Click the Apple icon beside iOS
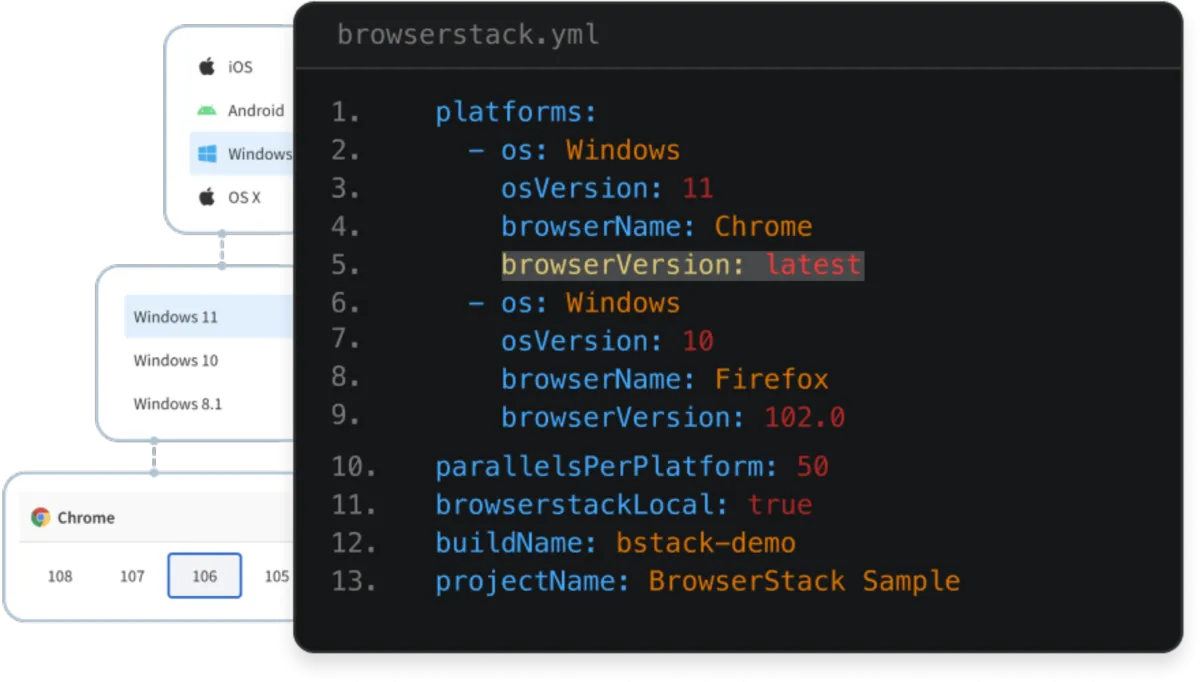The height and width of the screenshot is (682, 1200). [x=207, y=67]
